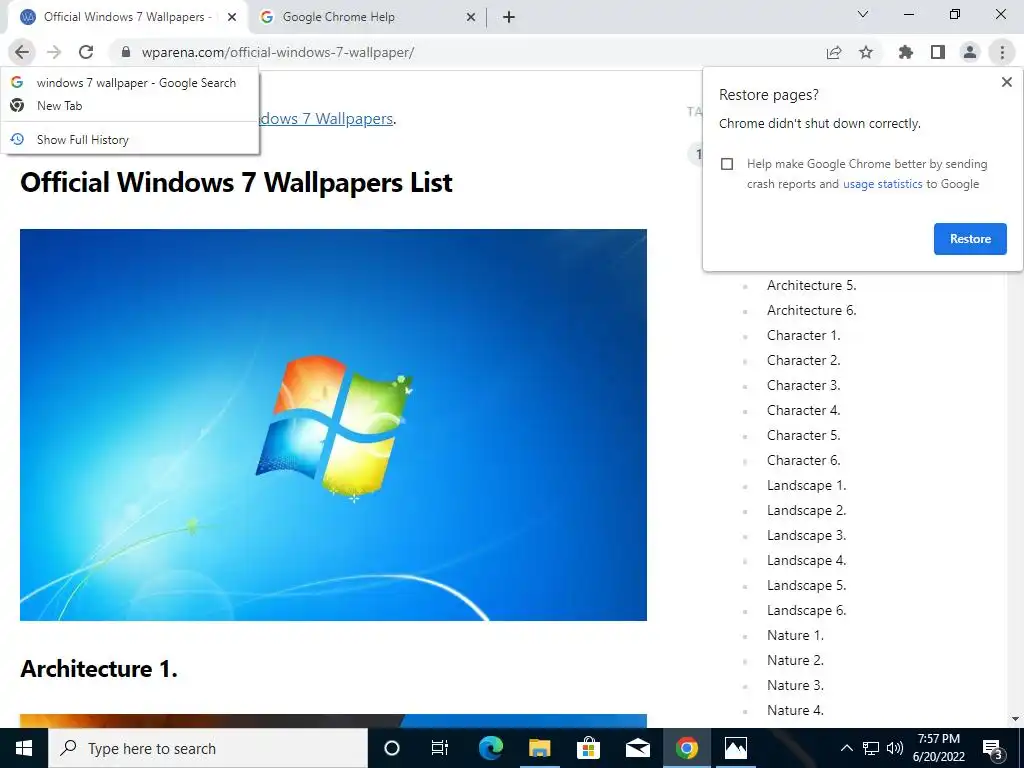Click the address bar URL

278,52
